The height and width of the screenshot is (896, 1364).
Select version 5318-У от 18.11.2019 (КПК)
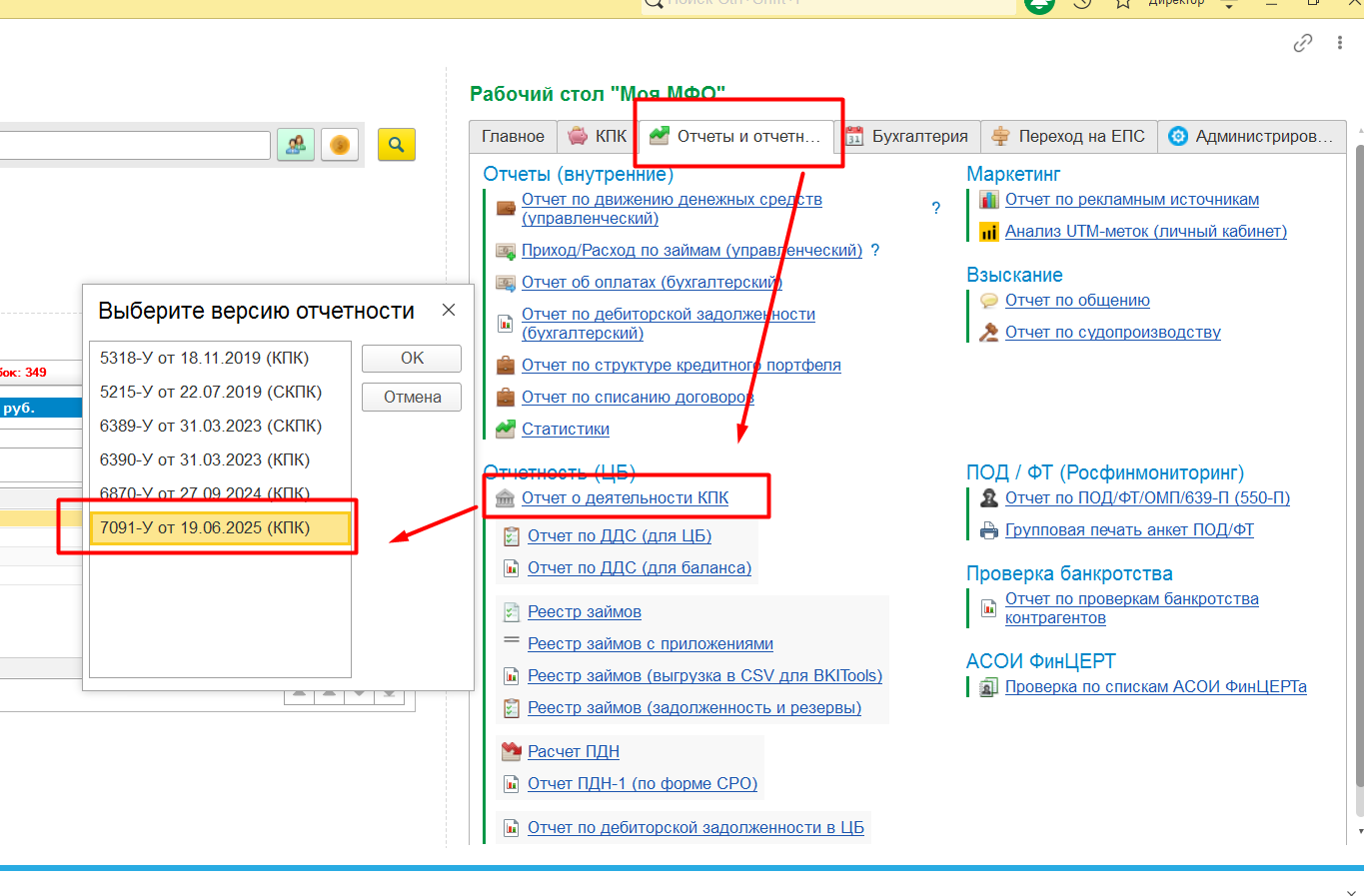click(x=220, y=359)
